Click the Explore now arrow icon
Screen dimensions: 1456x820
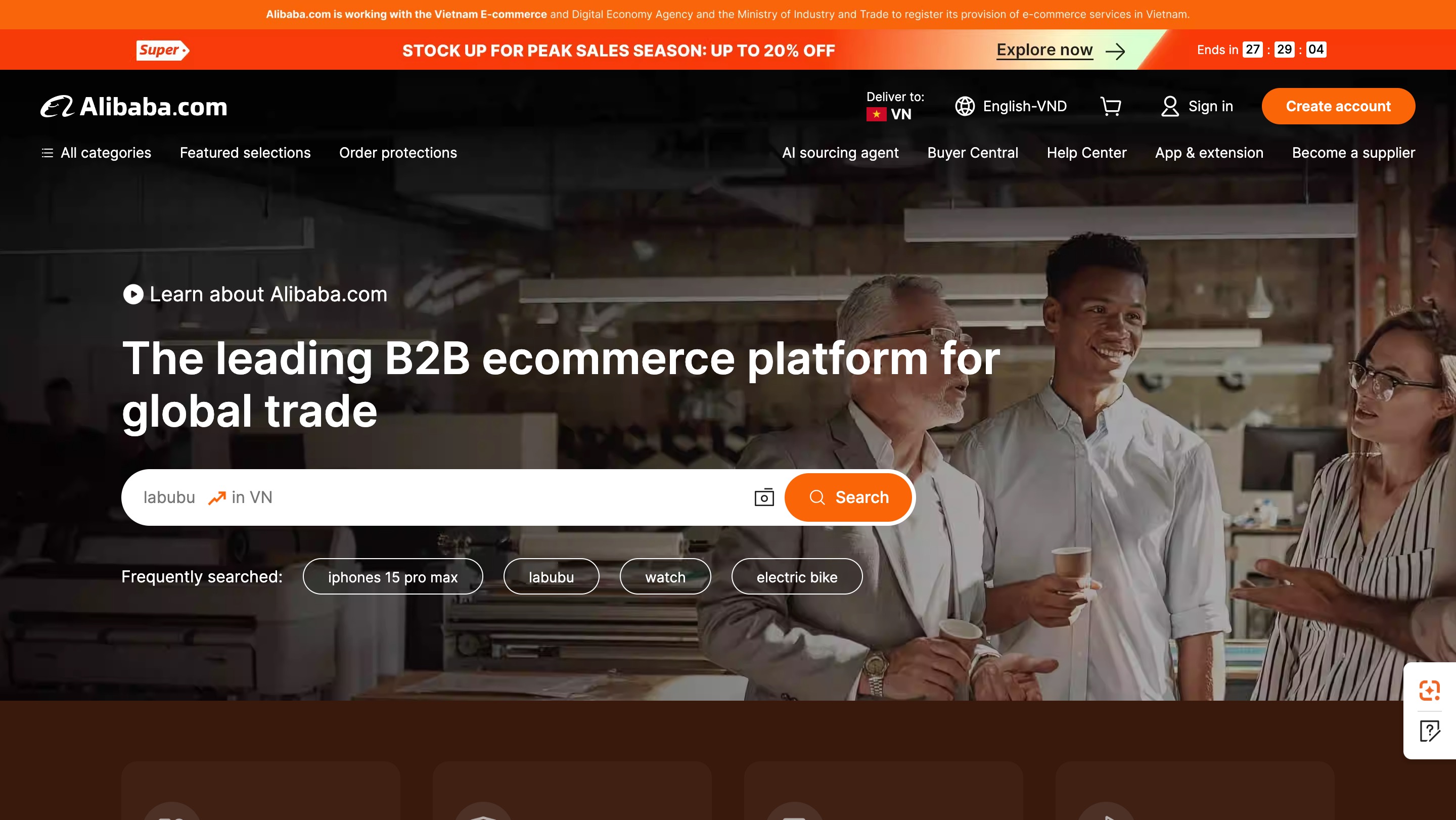click(x=1115, y=52)
